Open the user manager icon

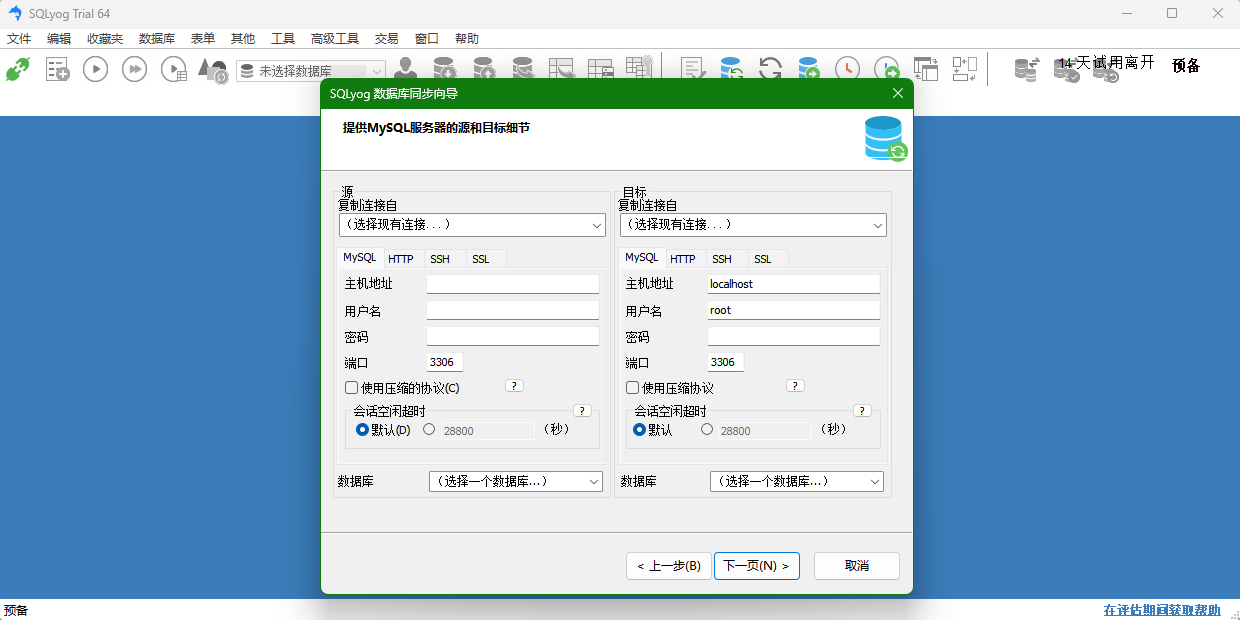coord(405,69)
